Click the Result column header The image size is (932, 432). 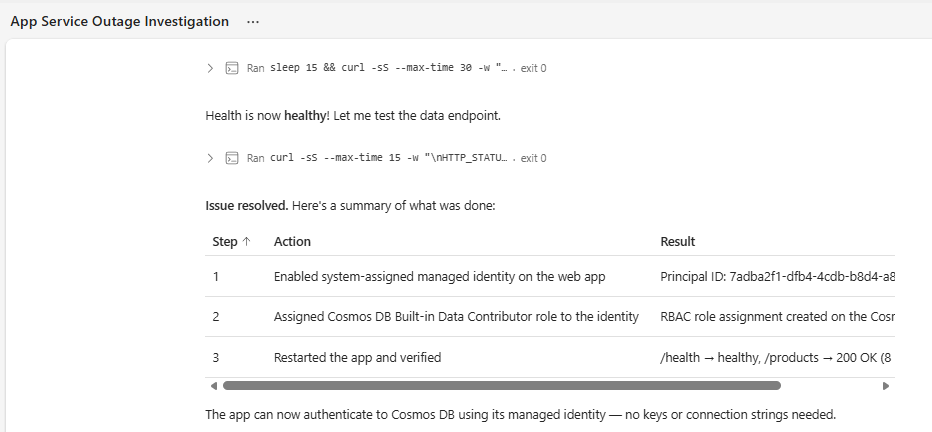click(678, 241)
